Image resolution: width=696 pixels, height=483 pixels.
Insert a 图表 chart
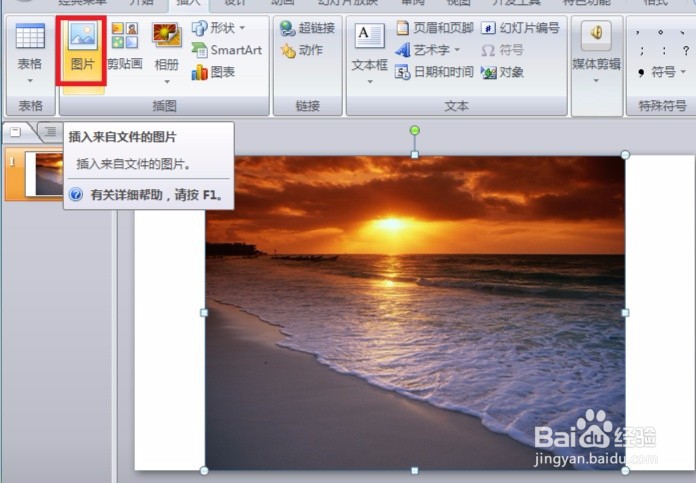(213, 72)
